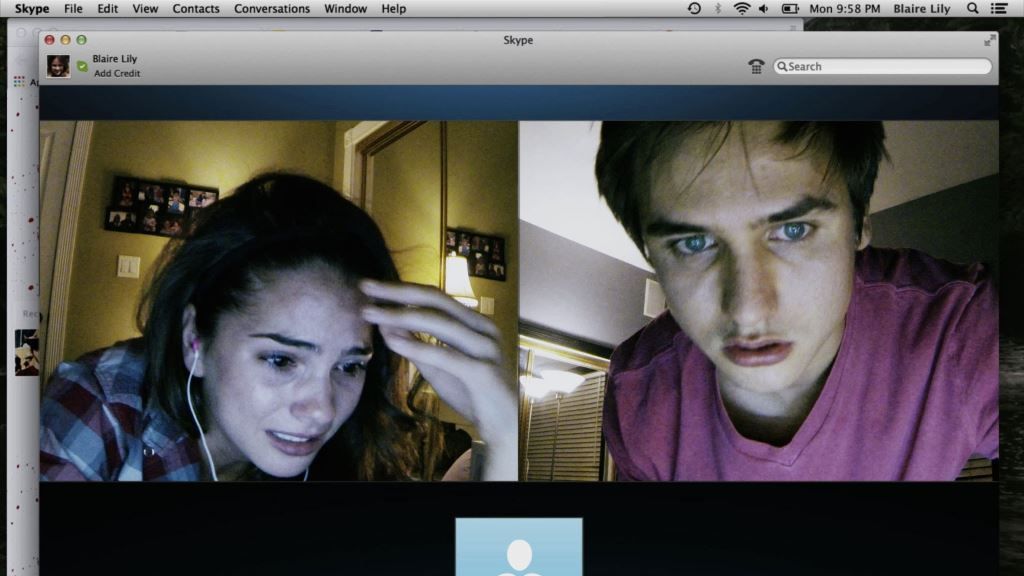The width and height of the screenshot is (1024, 576).
Task: Open the Skype application menu
Action: [32, 9]
